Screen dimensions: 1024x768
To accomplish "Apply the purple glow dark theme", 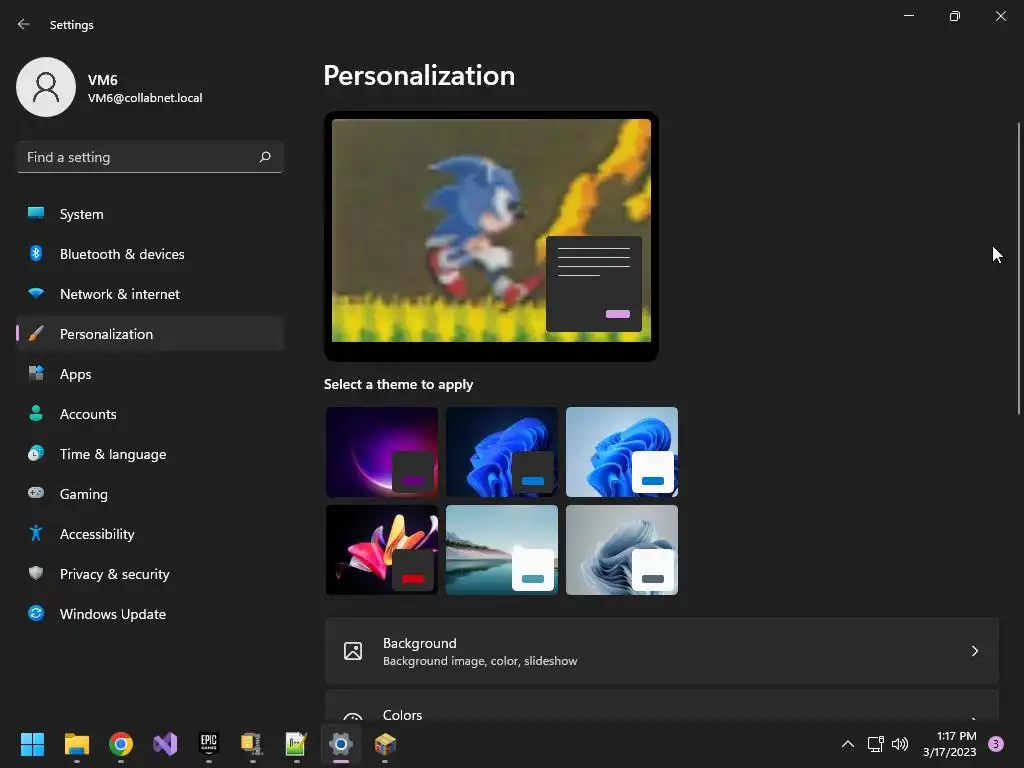I will pyautogui.click(x=382, y=452).
